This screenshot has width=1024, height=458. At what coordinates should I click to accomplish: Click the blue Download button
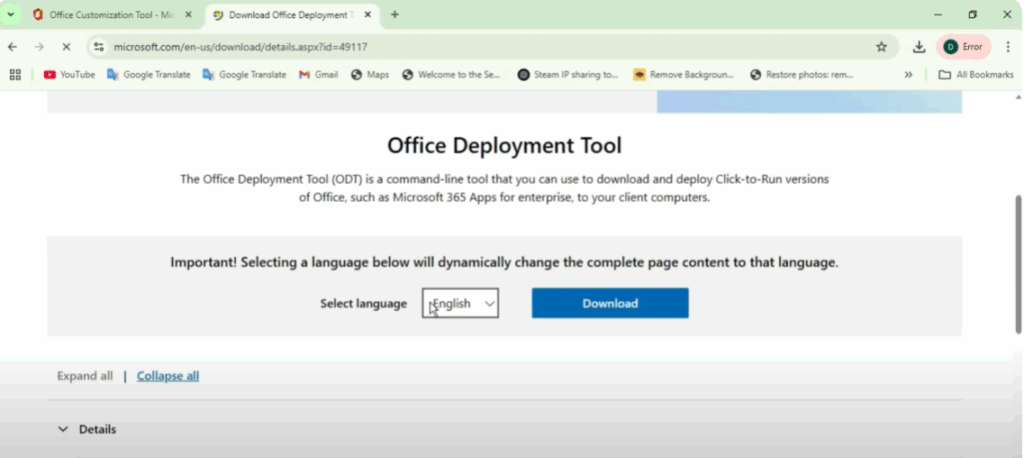[x=610, y=303]
